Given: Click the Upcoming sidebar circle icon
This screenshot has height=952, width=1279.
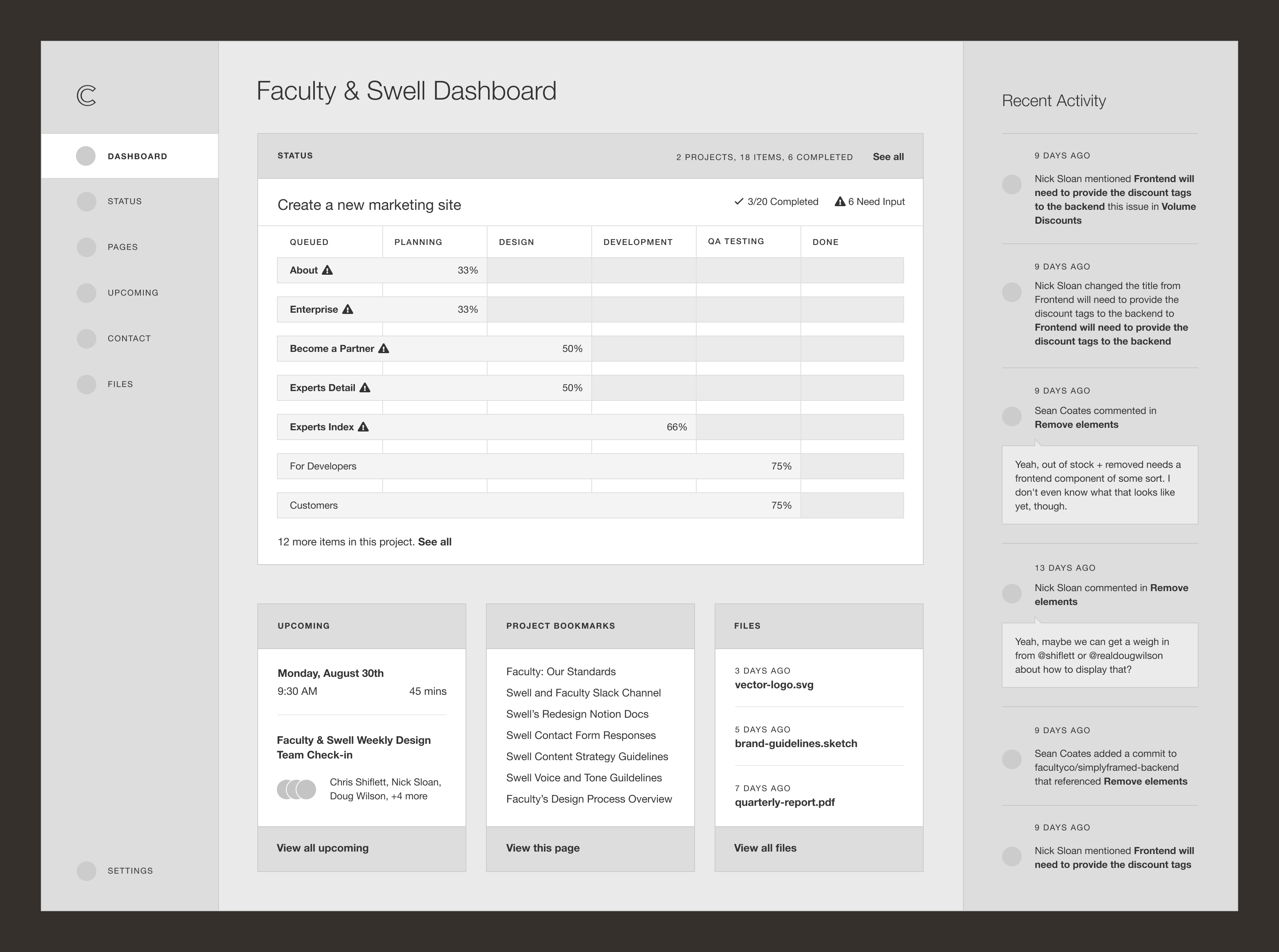Looking at the screenshot, I should pos(86,293).
